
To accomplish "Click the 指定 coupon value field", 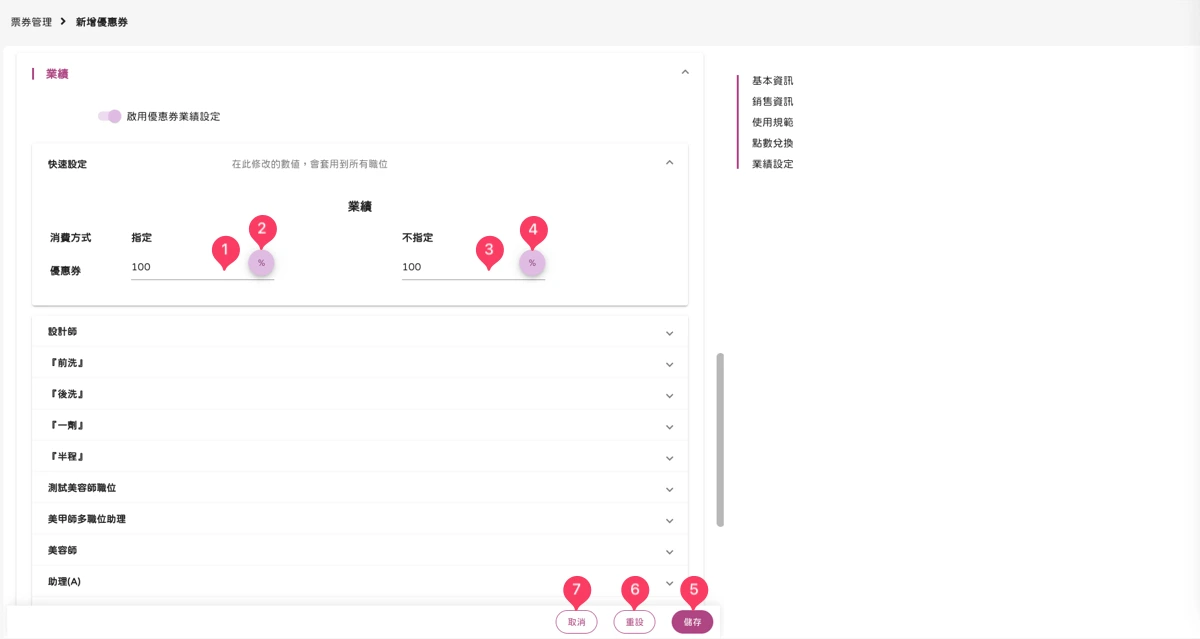I will pos(189,267).
